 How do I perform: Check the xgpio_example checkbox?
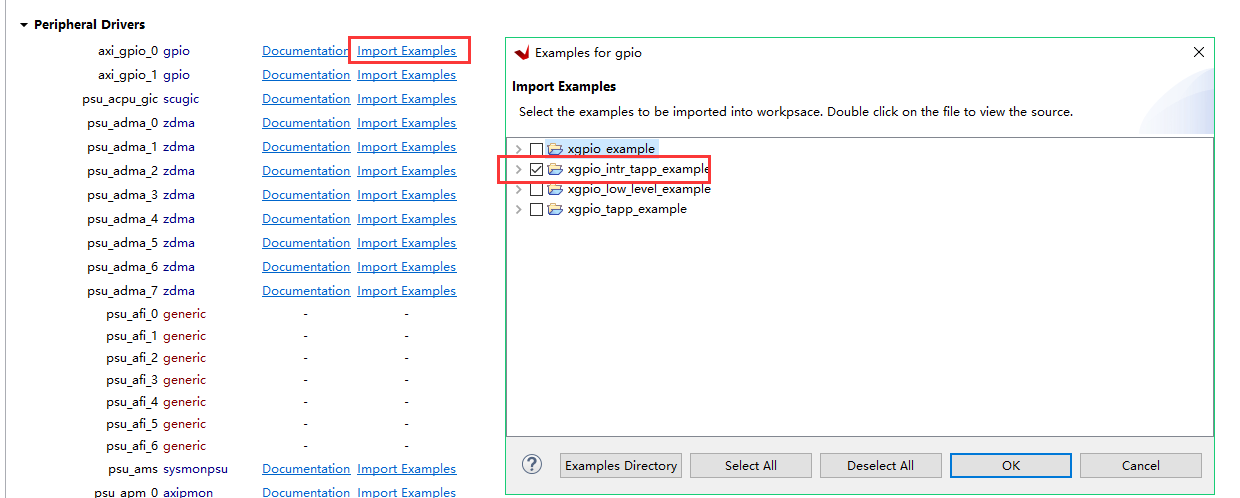536,149
